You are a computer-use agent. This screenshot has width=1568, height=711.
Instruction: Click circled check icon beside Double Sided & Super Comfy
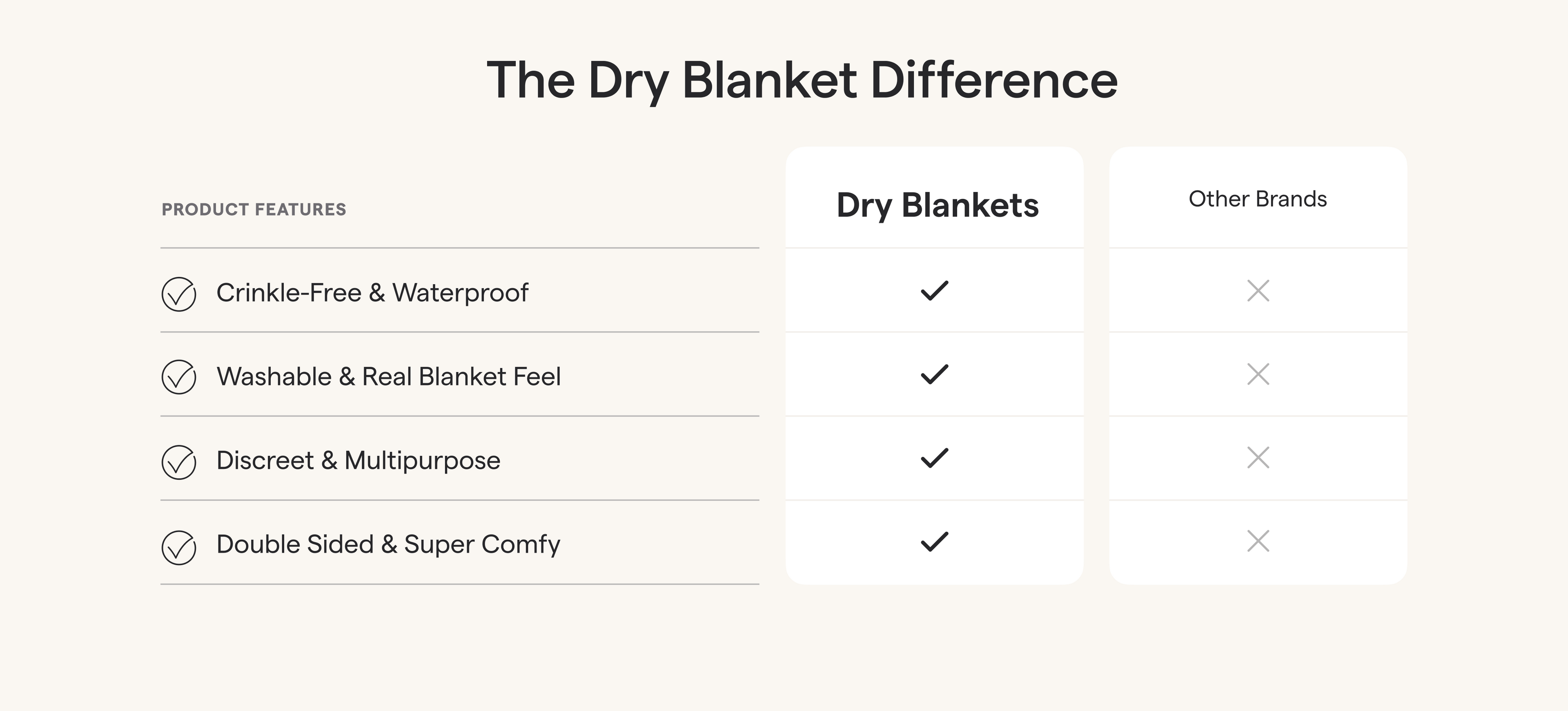tap(178, 547)
